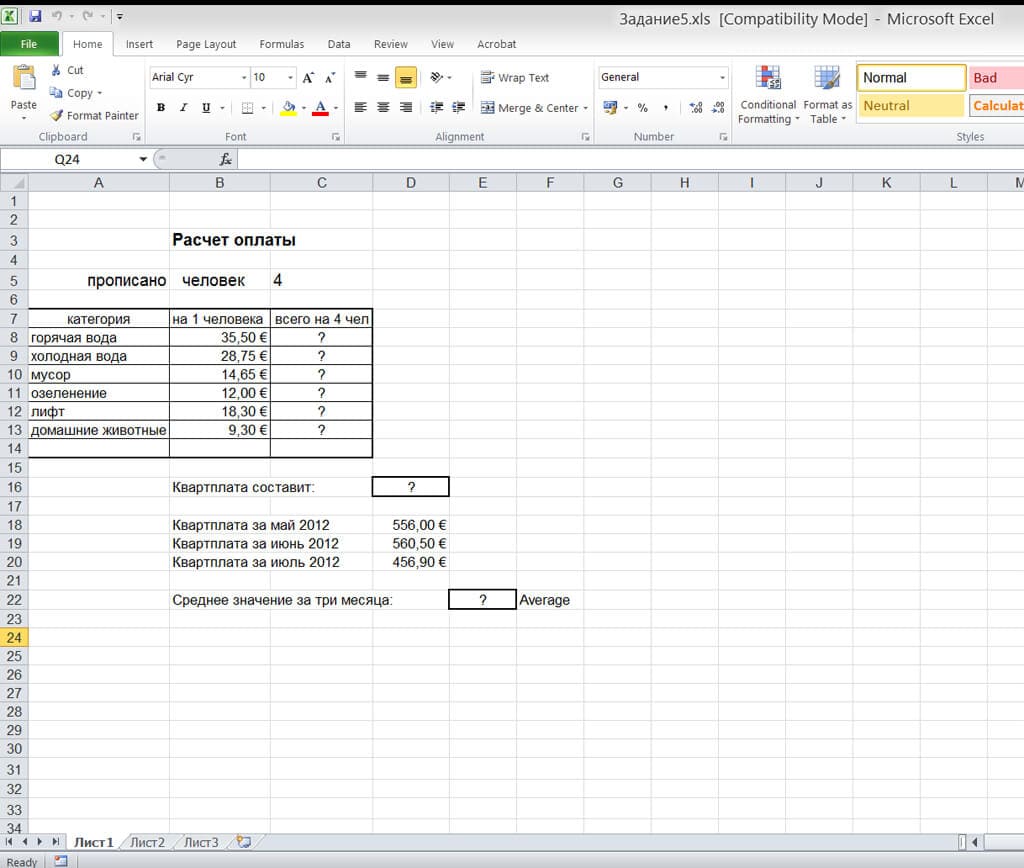This screenshot has width=1024, height=868.
Task: Center text horizontally with Center alignment icon
Action: click(x=383, y=108)
